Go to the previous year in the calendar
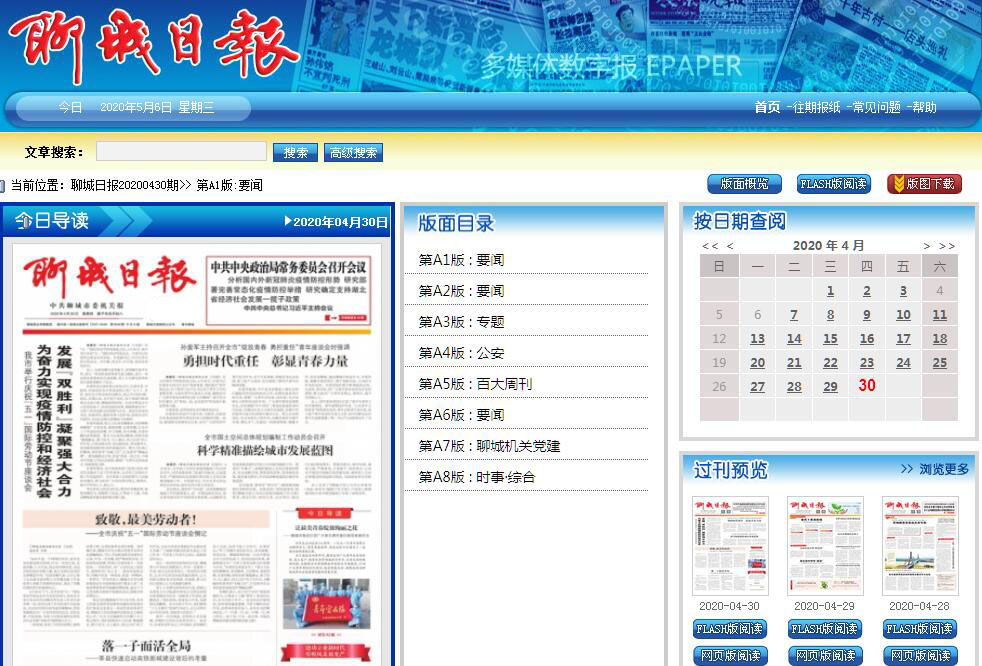The image size is (982, 666). pyautogui.click(x=710, y=246)
